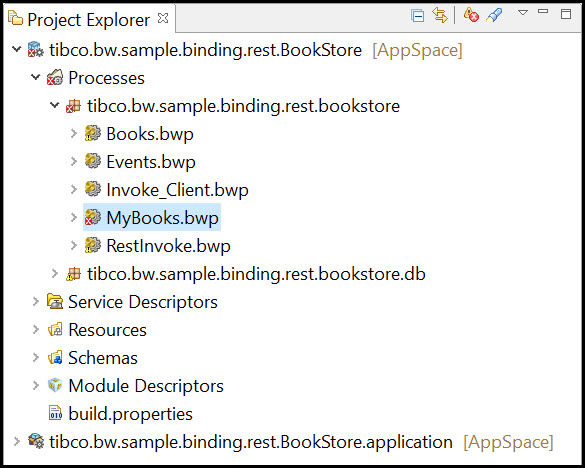
Task: Select Events.bwp in the tree
Action: [x=151, y=162]
